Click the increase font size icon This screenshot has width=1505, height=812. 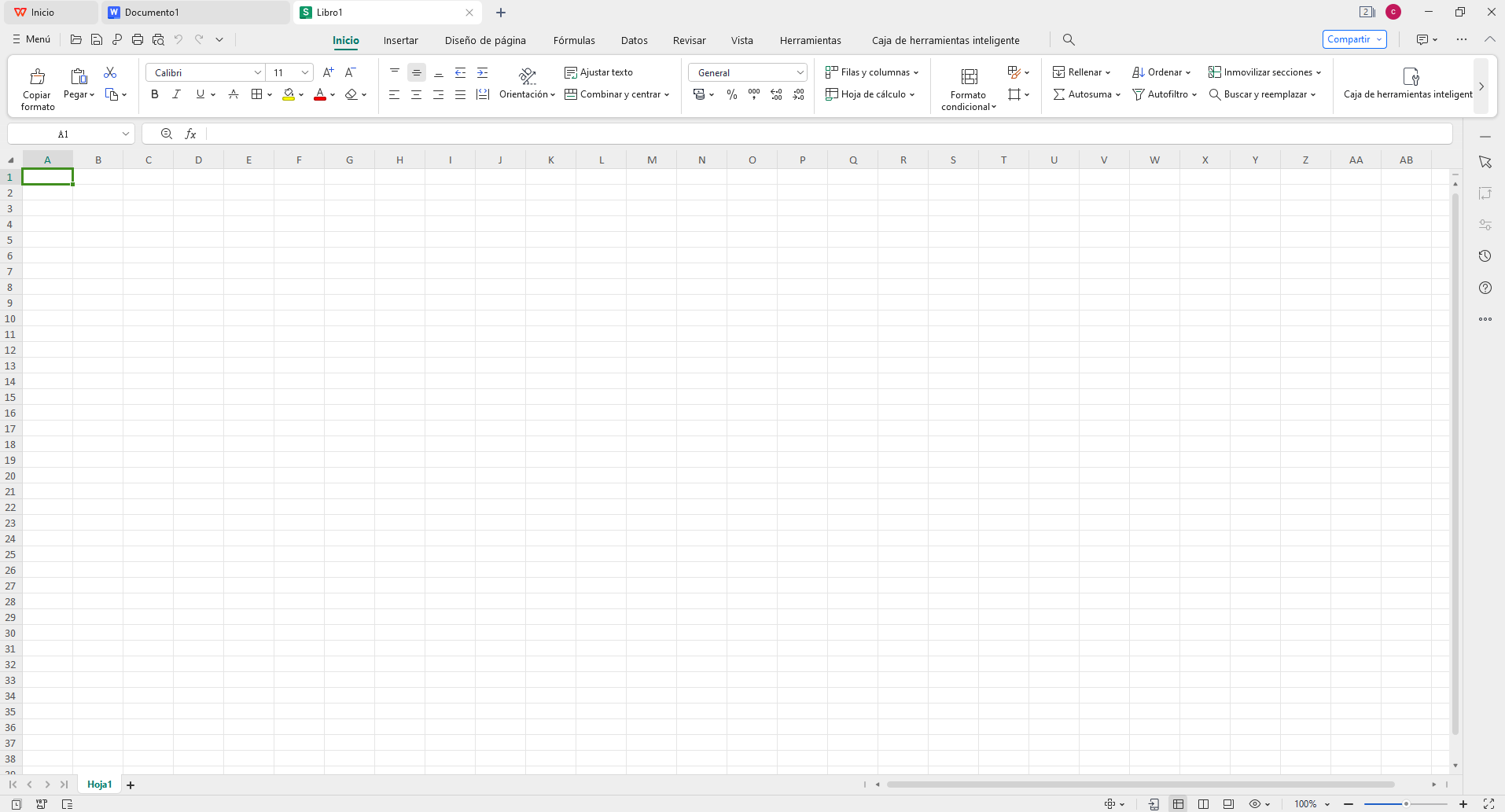pyautogui.click(x=329, y=72)
